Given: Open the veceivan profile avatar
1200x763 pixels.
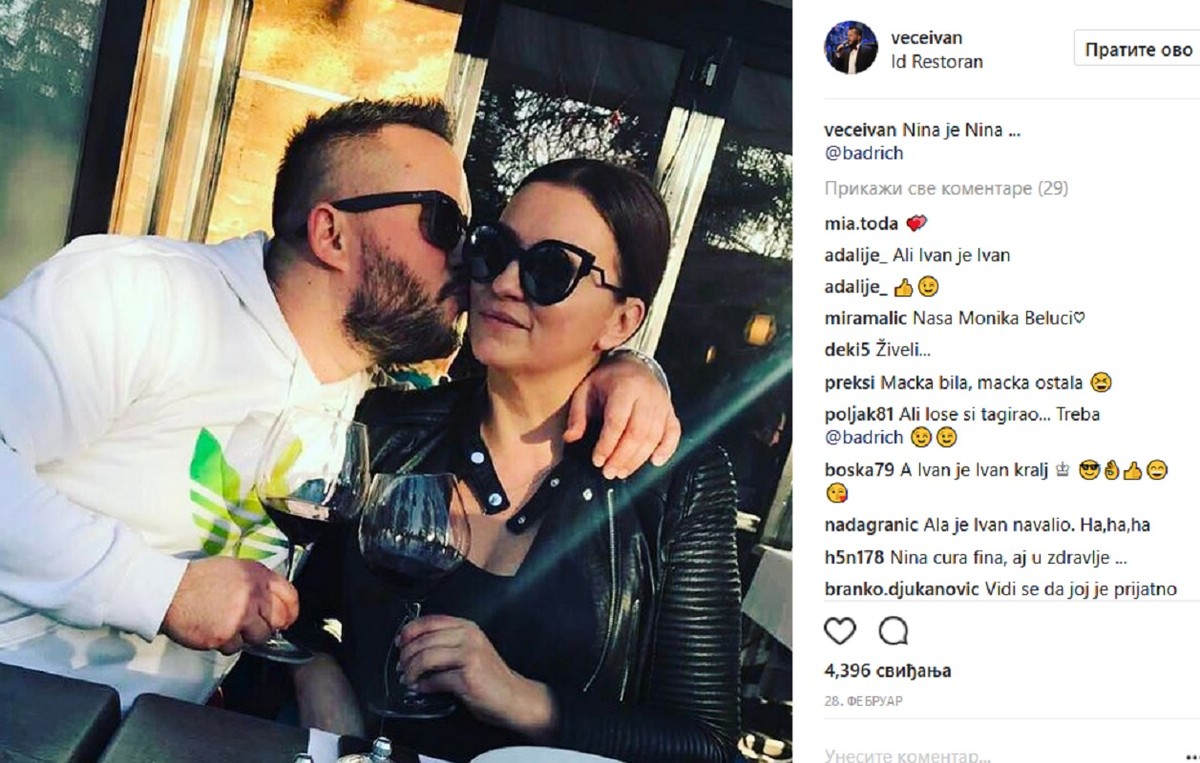Looking at the screenshot, I should [x=850, y=47].
